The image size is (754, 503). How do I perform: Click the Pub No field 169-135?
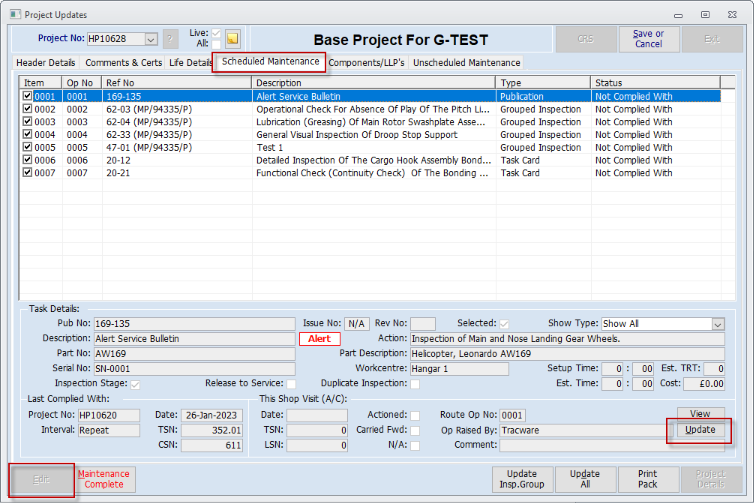click(x=194, y=324)
